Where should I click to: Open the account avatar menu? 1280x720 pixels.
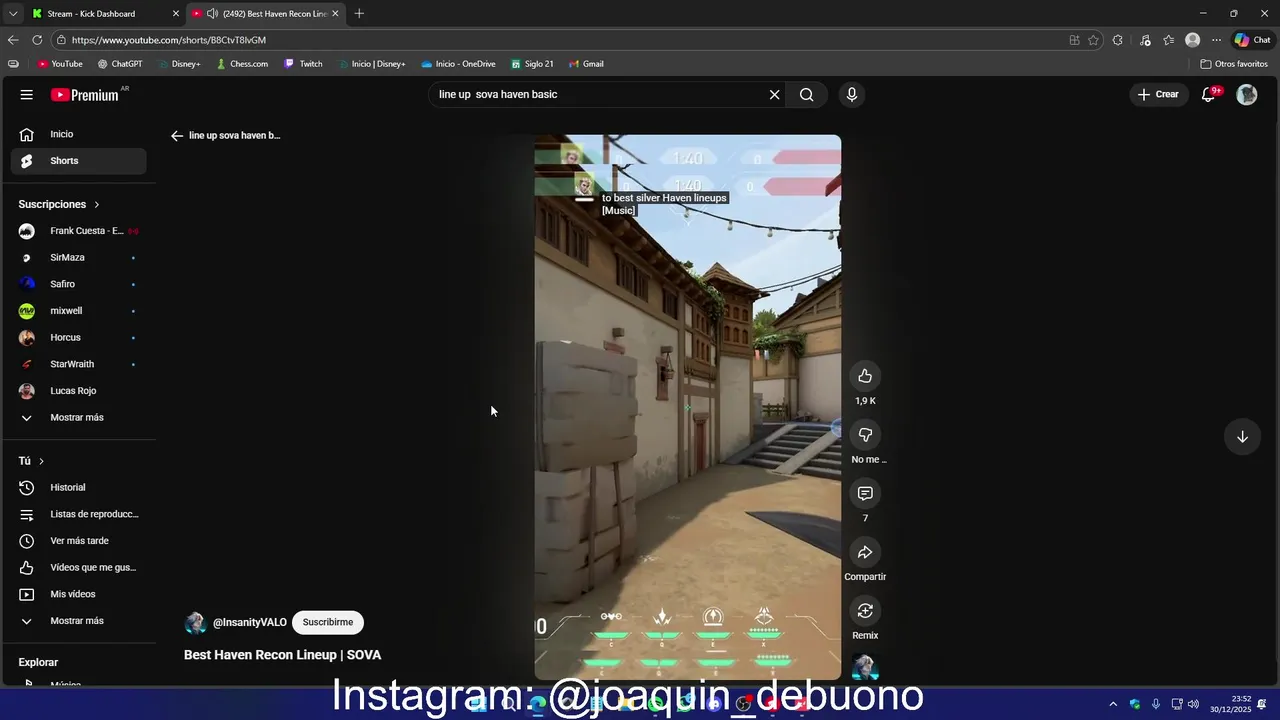point(1246,94)
